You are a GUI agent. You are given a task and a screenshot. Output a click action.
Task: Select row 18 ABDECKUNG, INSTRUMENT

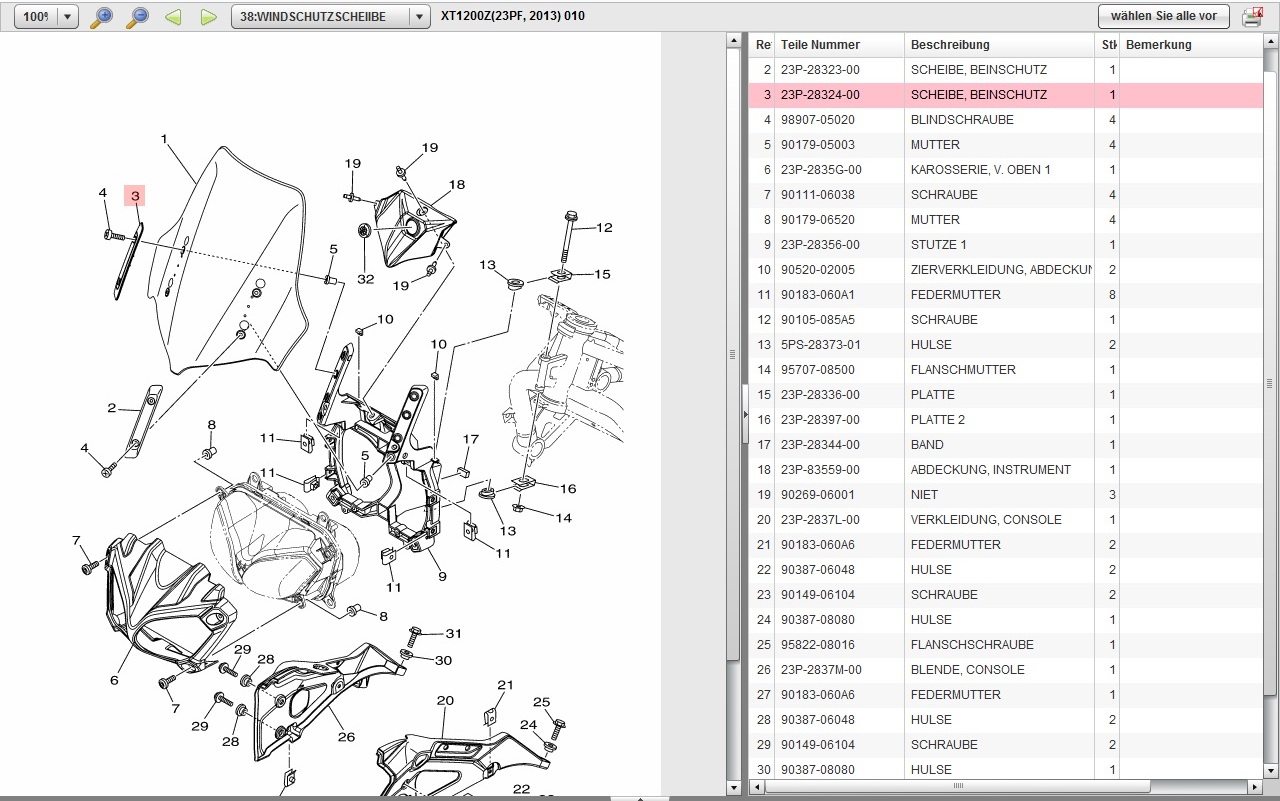pyautogui.click(x=990, y=470)
